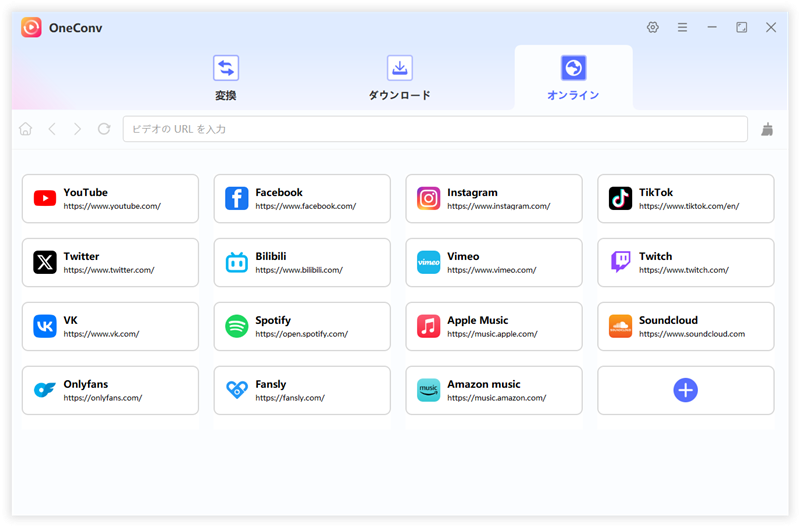Click the Fansly heart logo icon
Viewport: 800px width, 527px height.
point(237,390)
